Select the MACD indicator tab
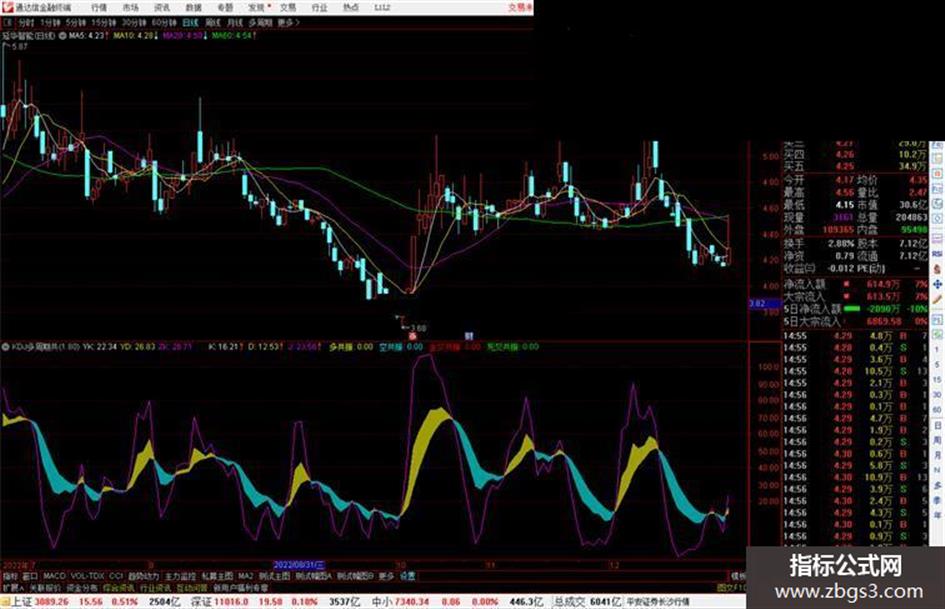 pos(54,576)
